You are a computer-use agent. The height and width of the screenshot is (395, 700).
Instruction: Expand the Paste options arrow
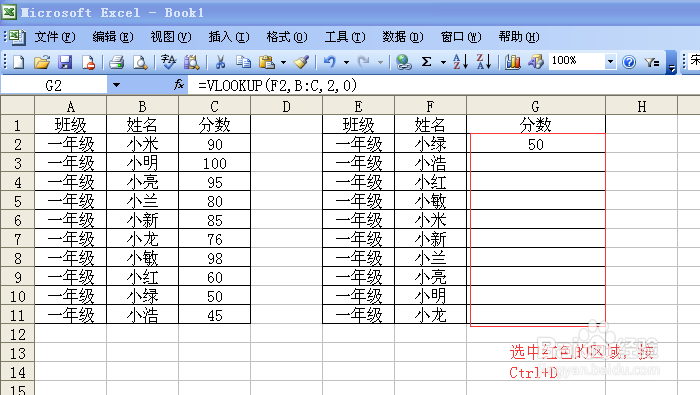tap(283, 62)
